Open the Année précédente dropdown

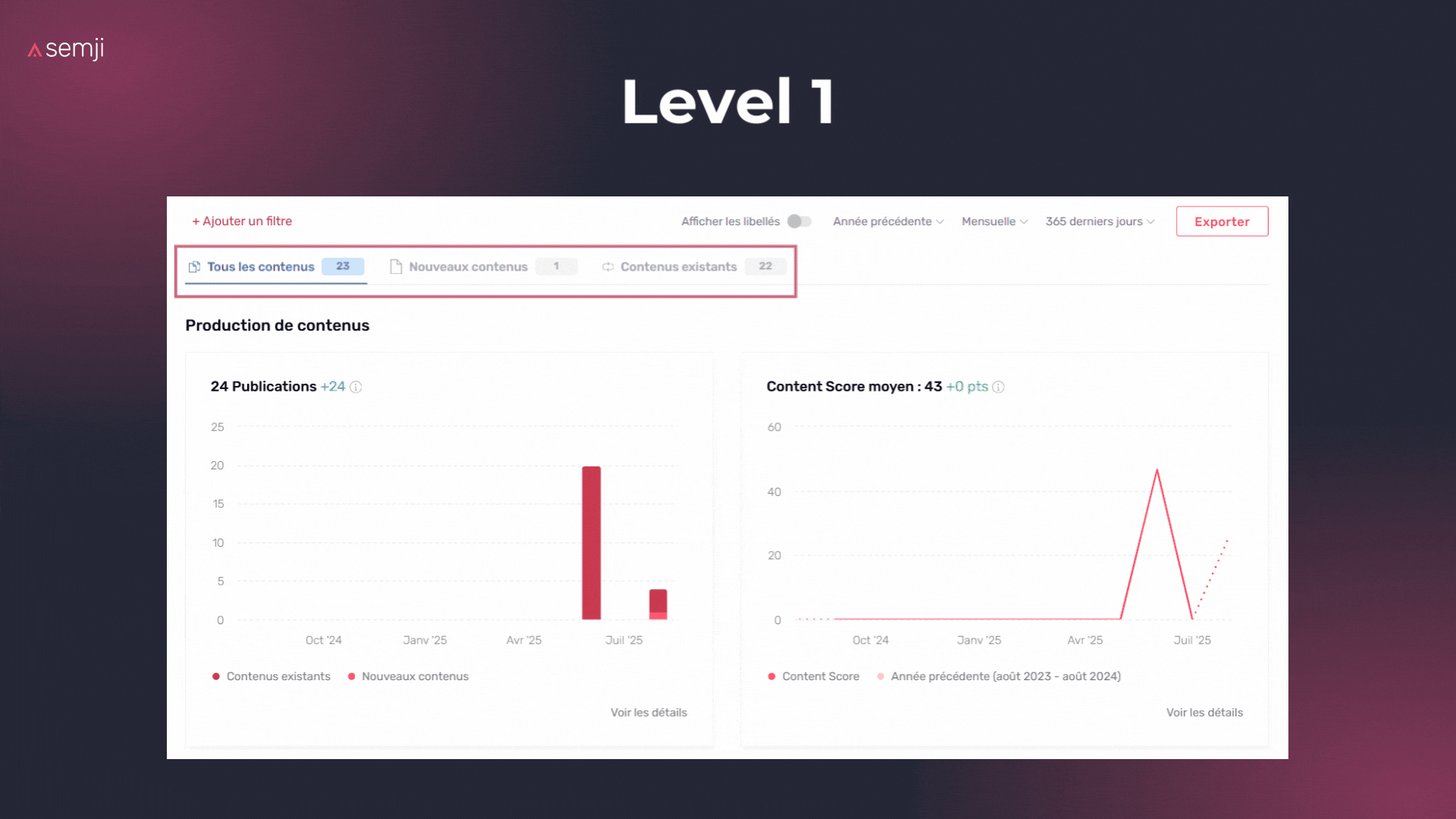point(888,221)
